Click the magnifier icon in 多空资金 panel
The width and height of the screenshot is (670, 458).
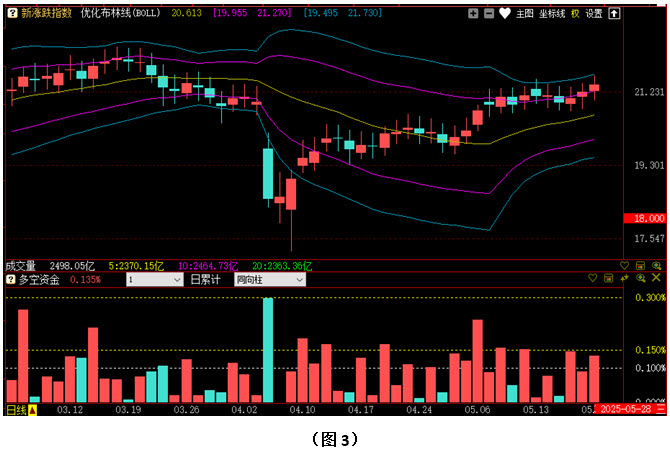(x=641, y=278)
